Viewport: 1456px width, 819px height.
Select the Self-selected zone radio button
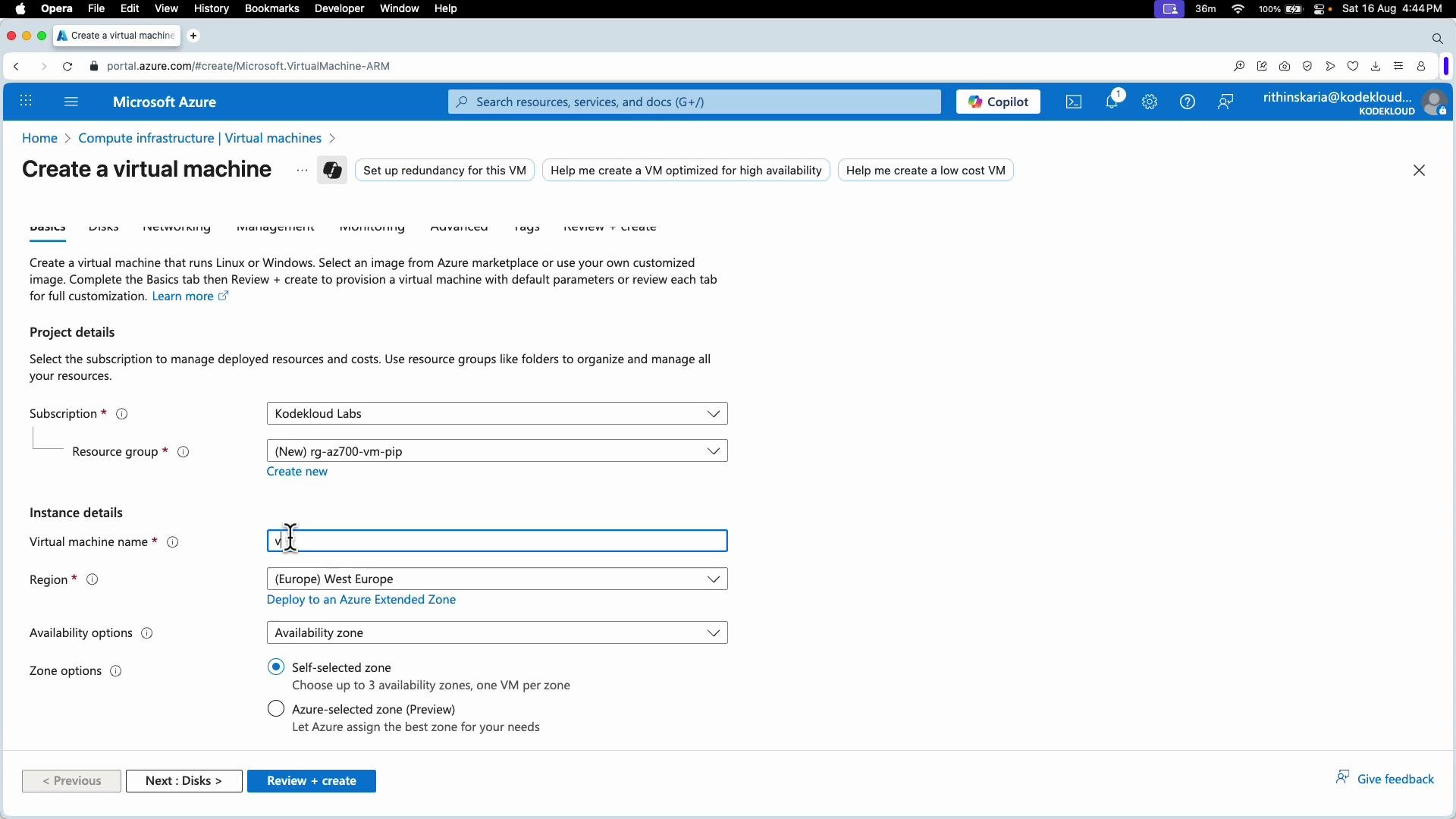point(276,667)
